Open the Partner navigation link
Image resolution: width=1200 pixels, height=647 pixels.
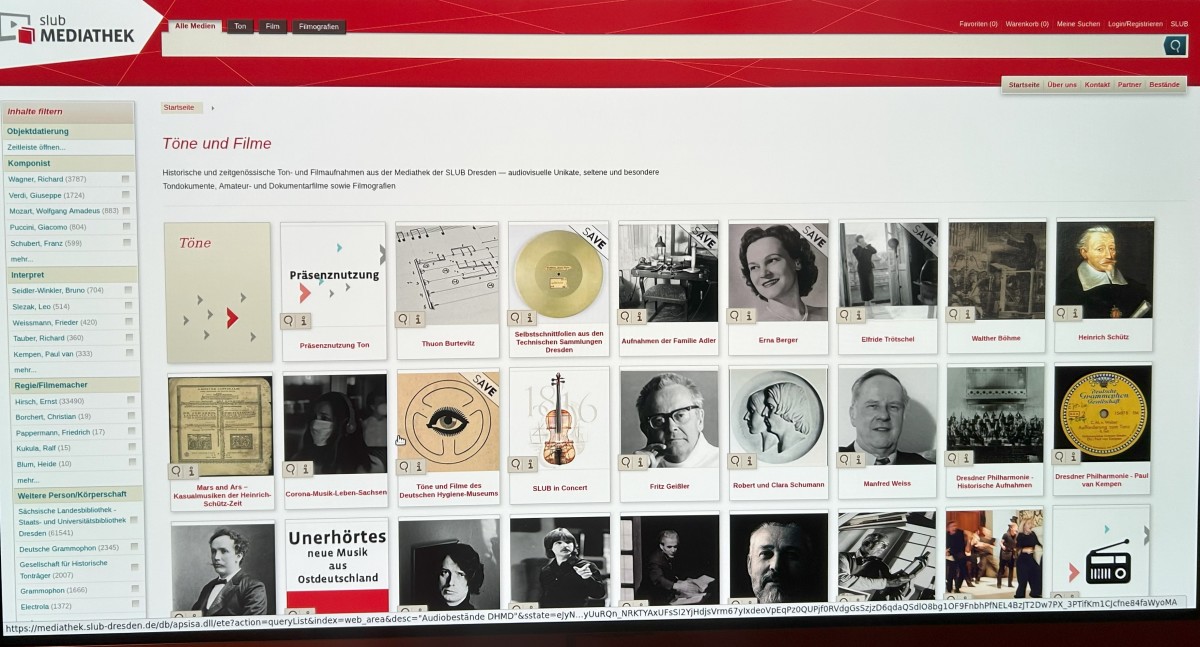point(1130,85)
